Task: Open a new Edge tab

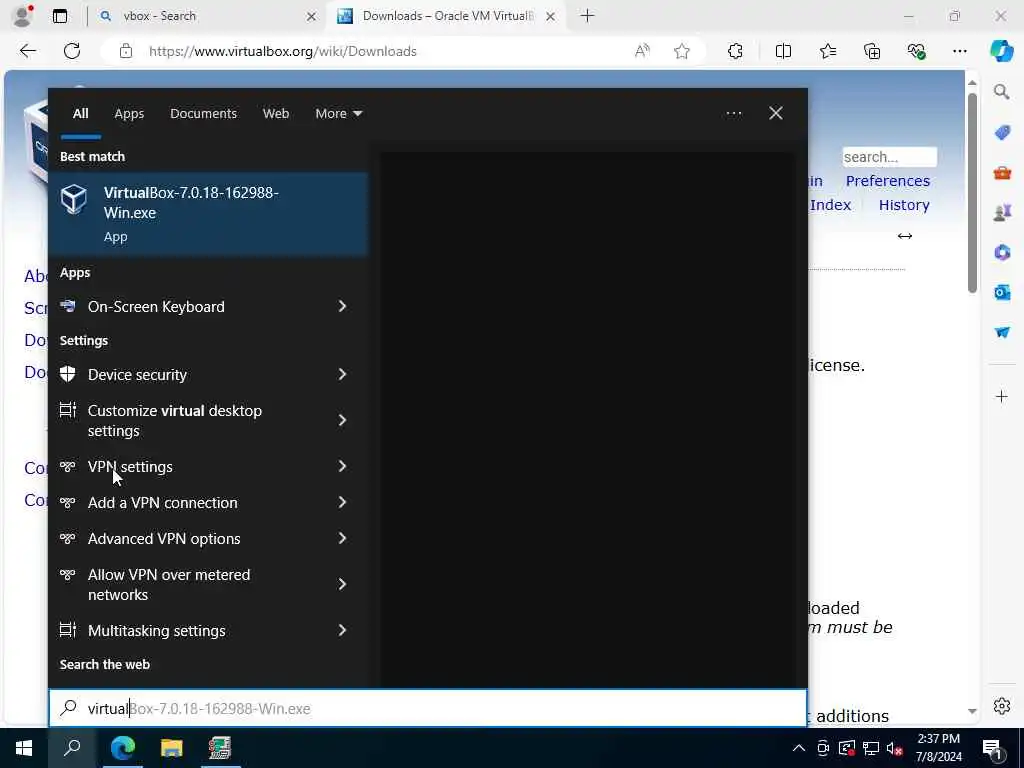Action: (588, 16)
